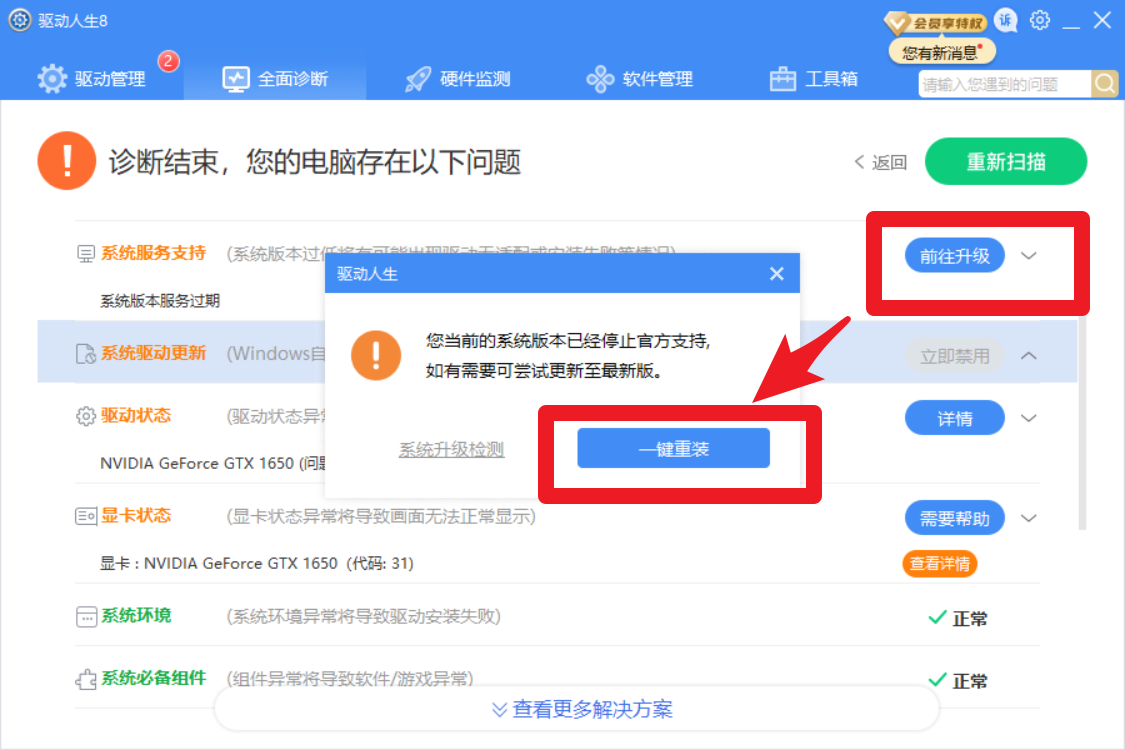This screenshot has height=750, width=1125.
Task: Click the 工具箱 toolbox icon
Action: click(x=783, y=79)
